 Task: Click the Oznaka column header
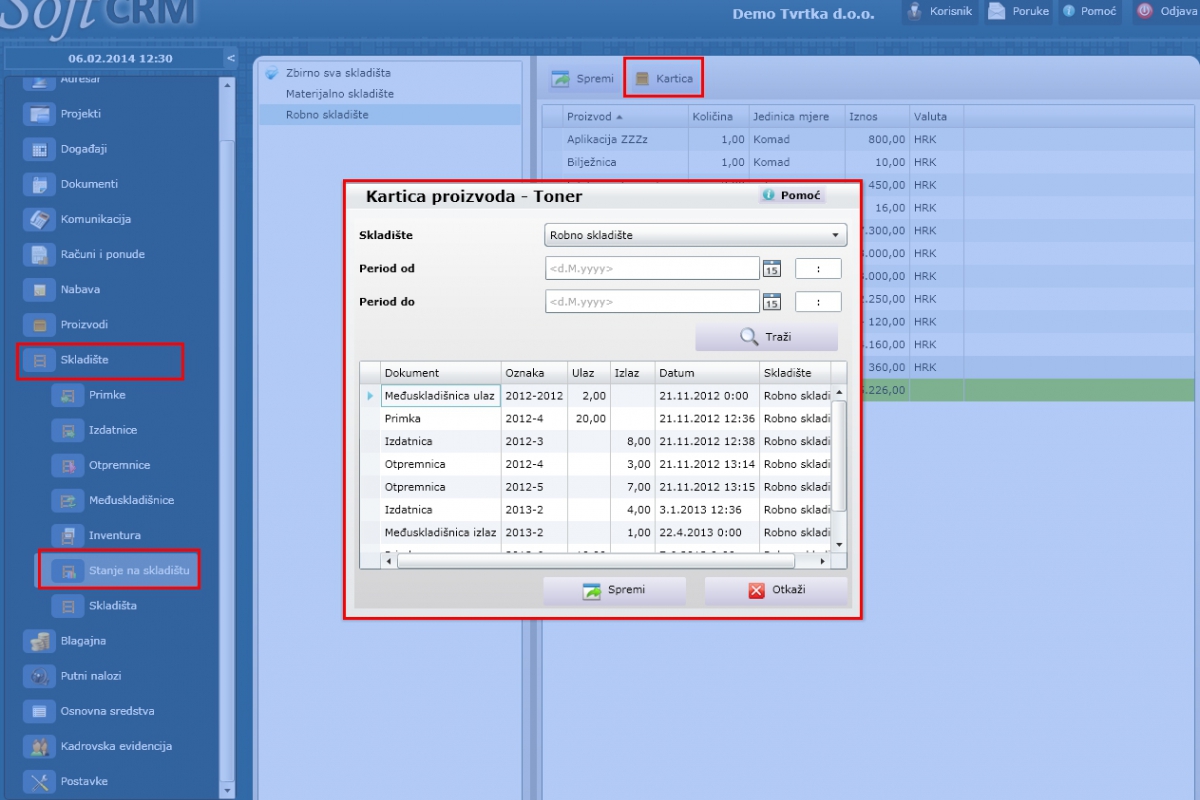point(534,373)
